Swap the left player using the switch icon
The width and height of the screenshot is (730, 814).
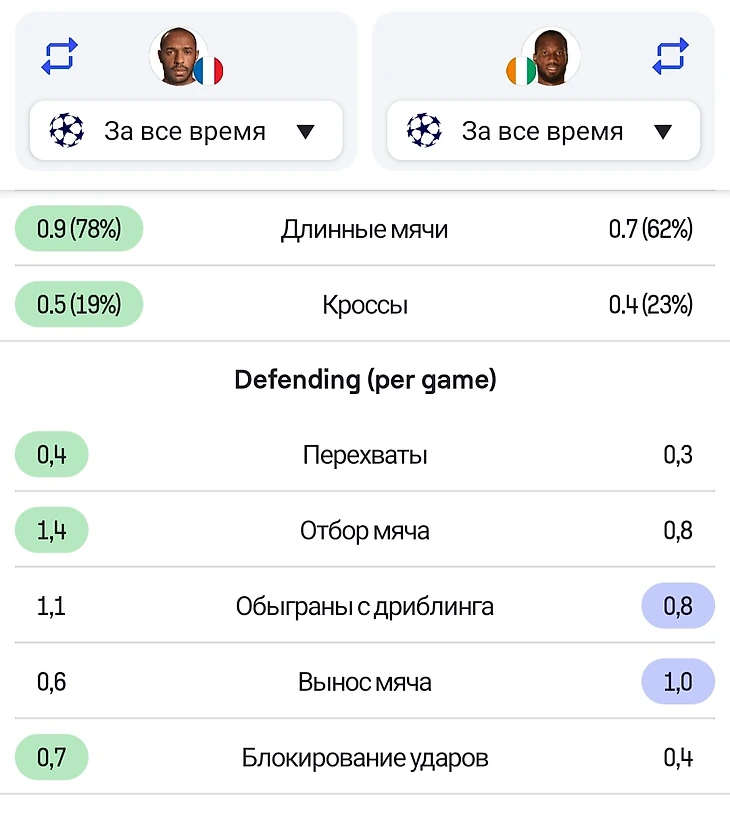click(x=59, y=56)
